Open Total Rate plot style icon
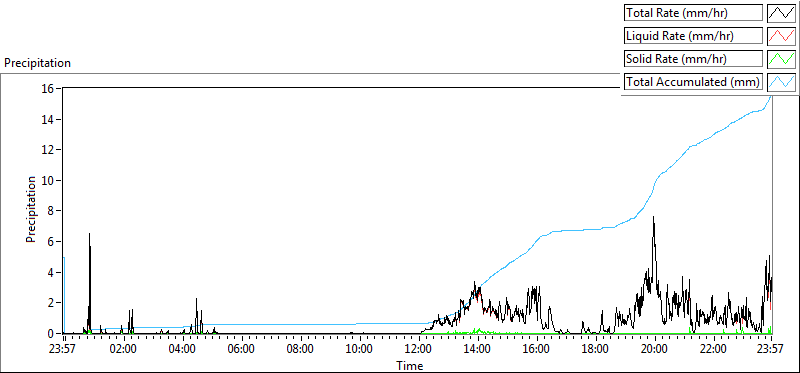Image resolution: width=800 pixels, height=373 pixels. pos(781,13)
